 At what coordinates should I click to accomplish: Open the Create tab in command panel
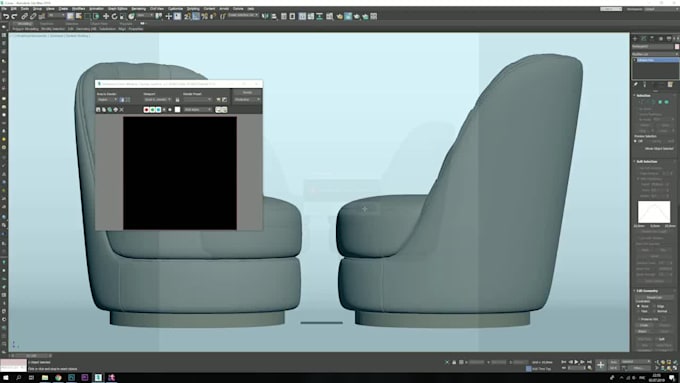635,39
